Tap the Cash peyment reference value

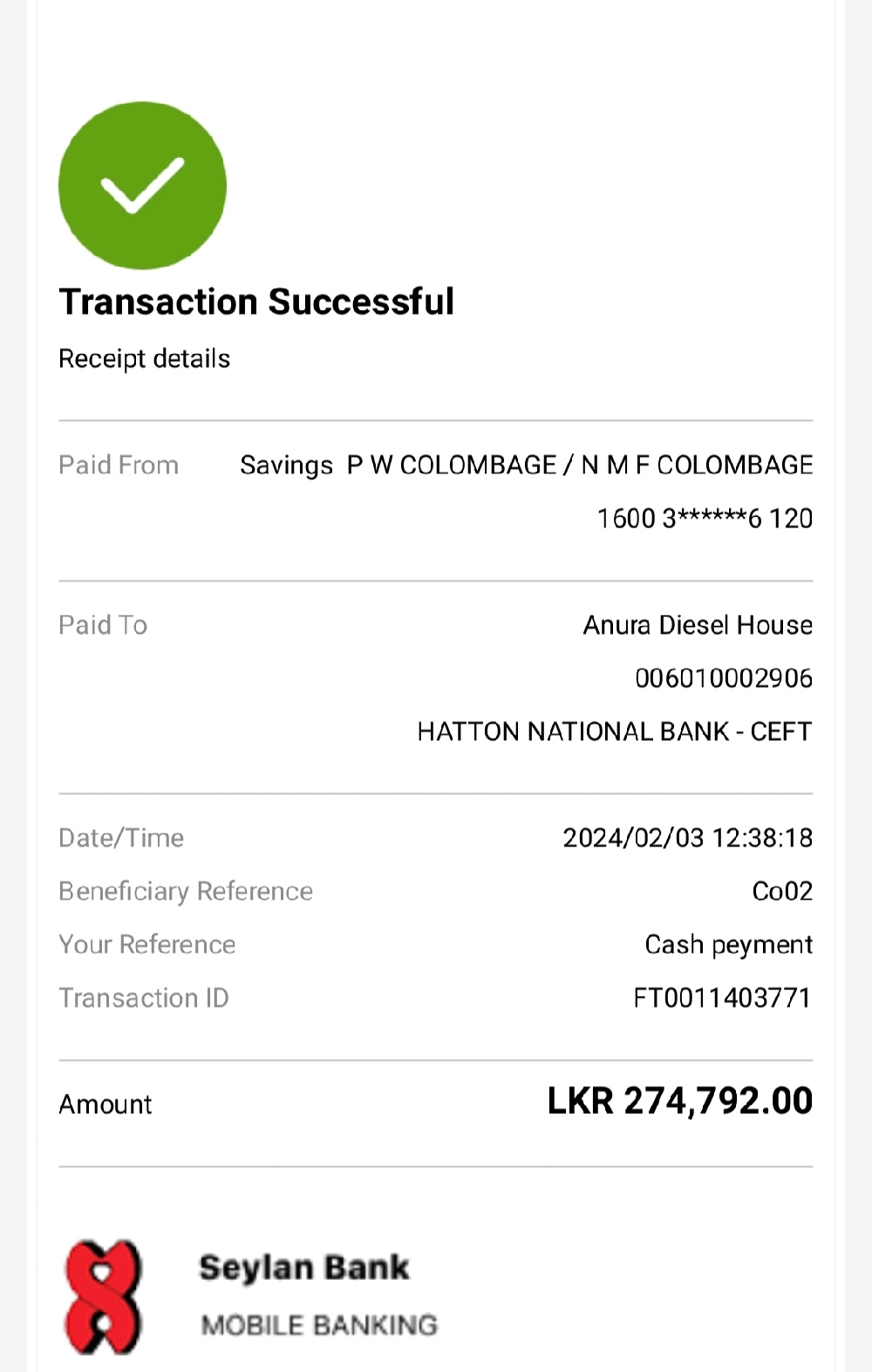(728, 944)
